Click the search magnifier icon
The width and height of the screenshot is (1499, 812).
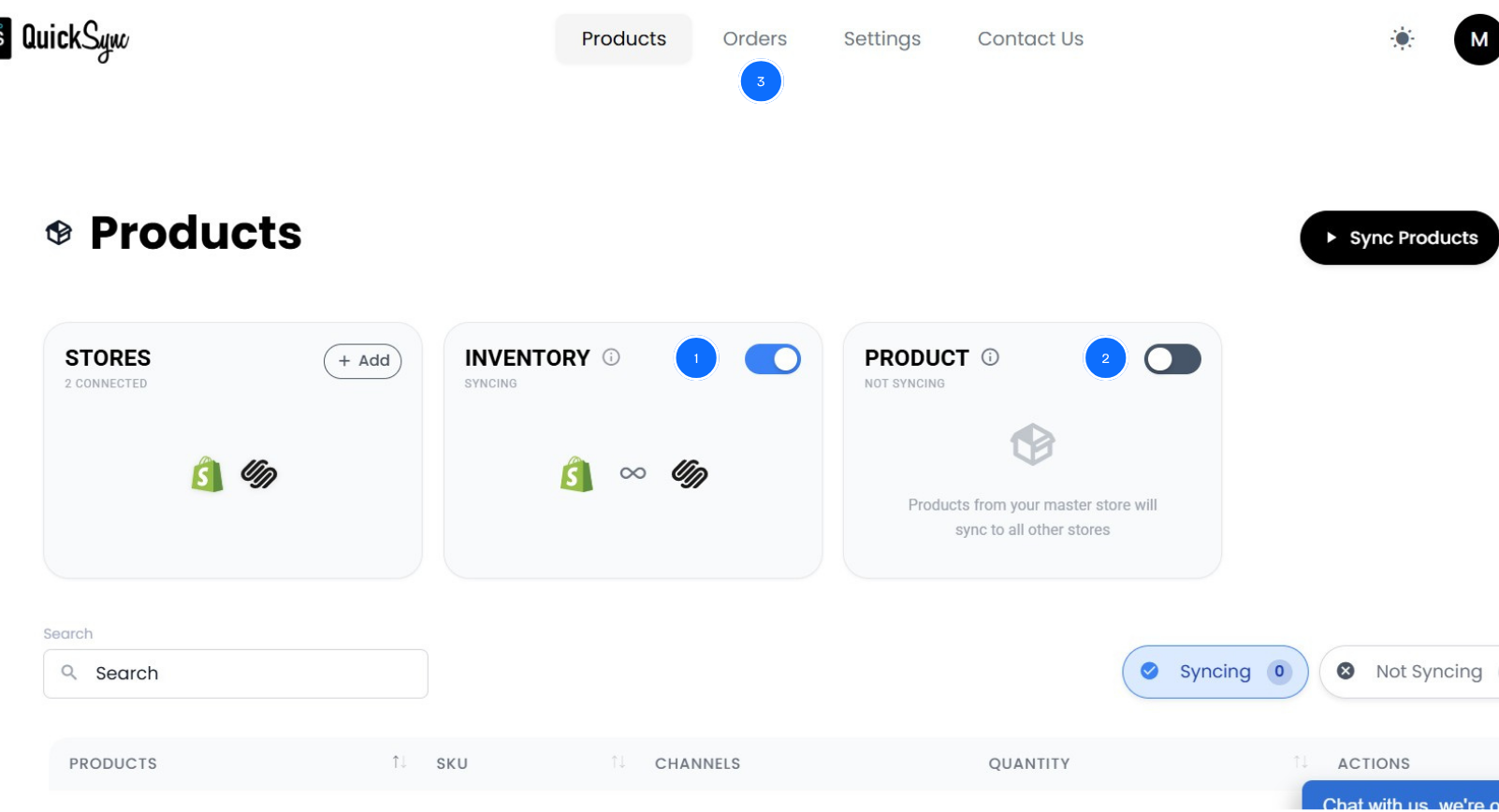click(x=69, y=673)
